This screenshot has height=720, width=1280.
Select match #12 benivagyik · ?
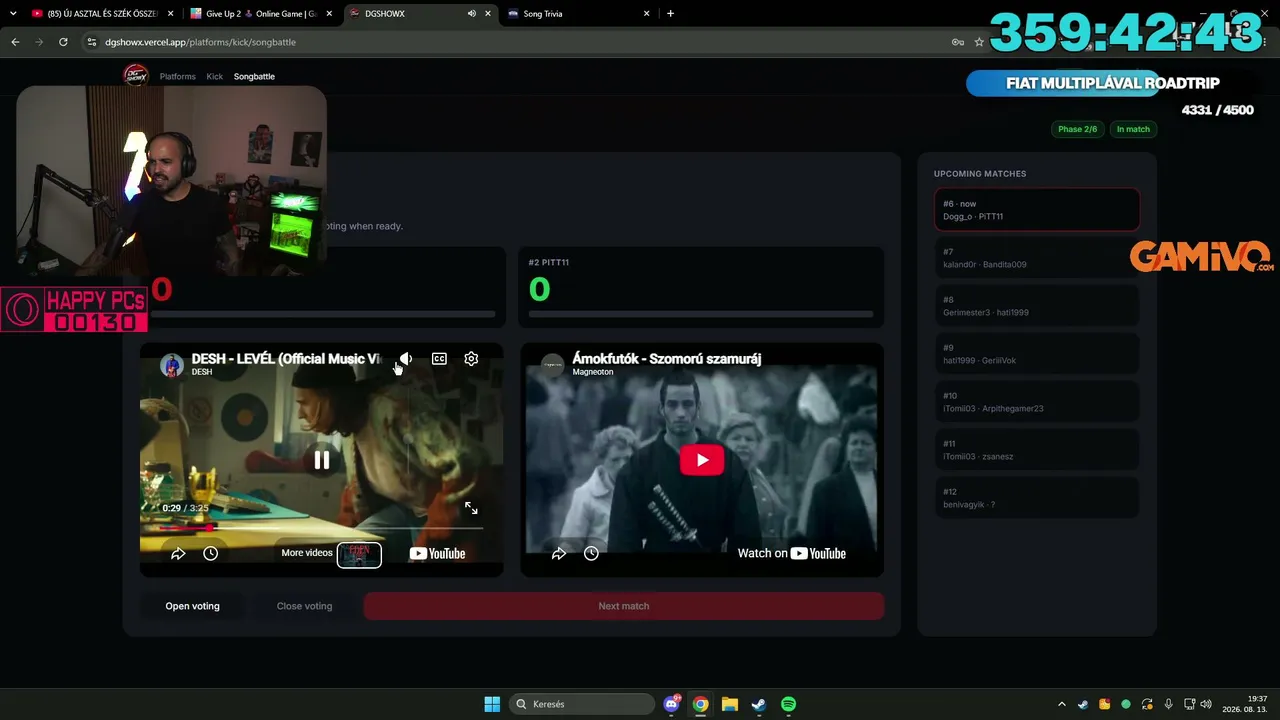[x=1037, y=498]
